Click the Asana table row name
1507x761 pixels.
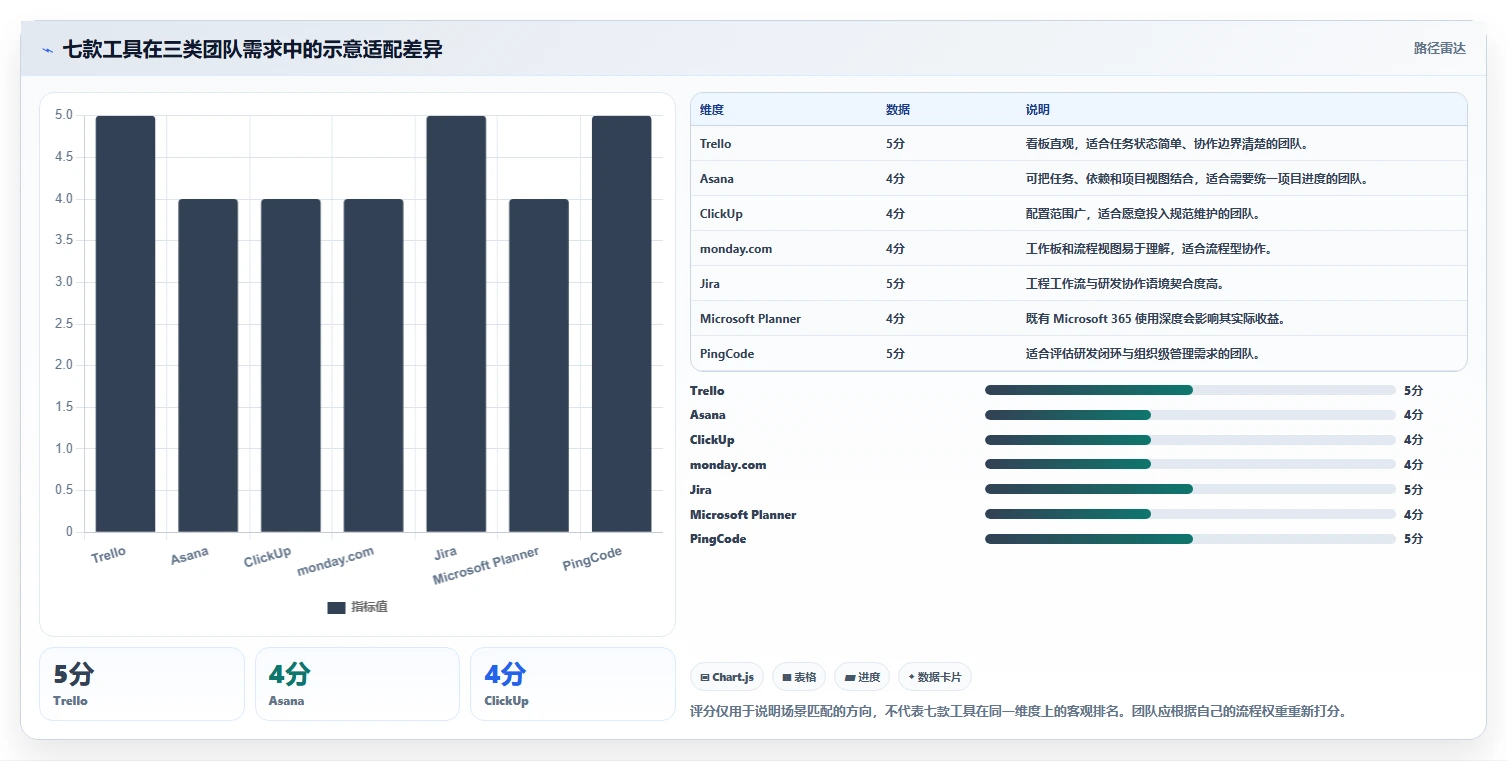pos(717,179)
